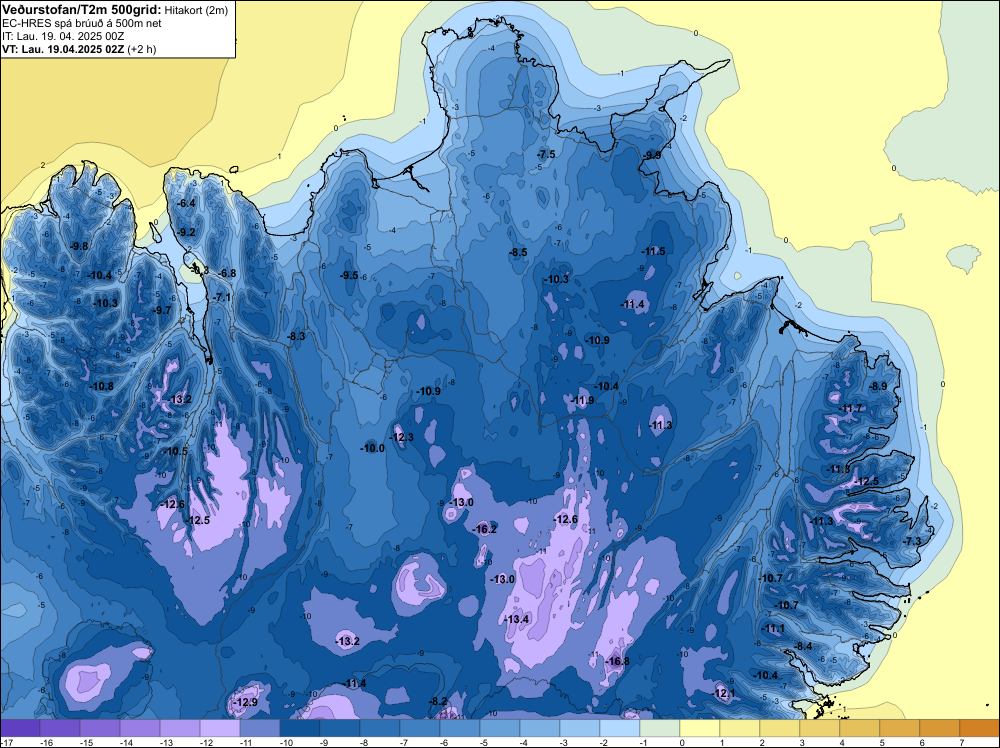Click the temperature label '-9.9'
The height and width of the screenshot is (748, 1000).
pos(652,155)
